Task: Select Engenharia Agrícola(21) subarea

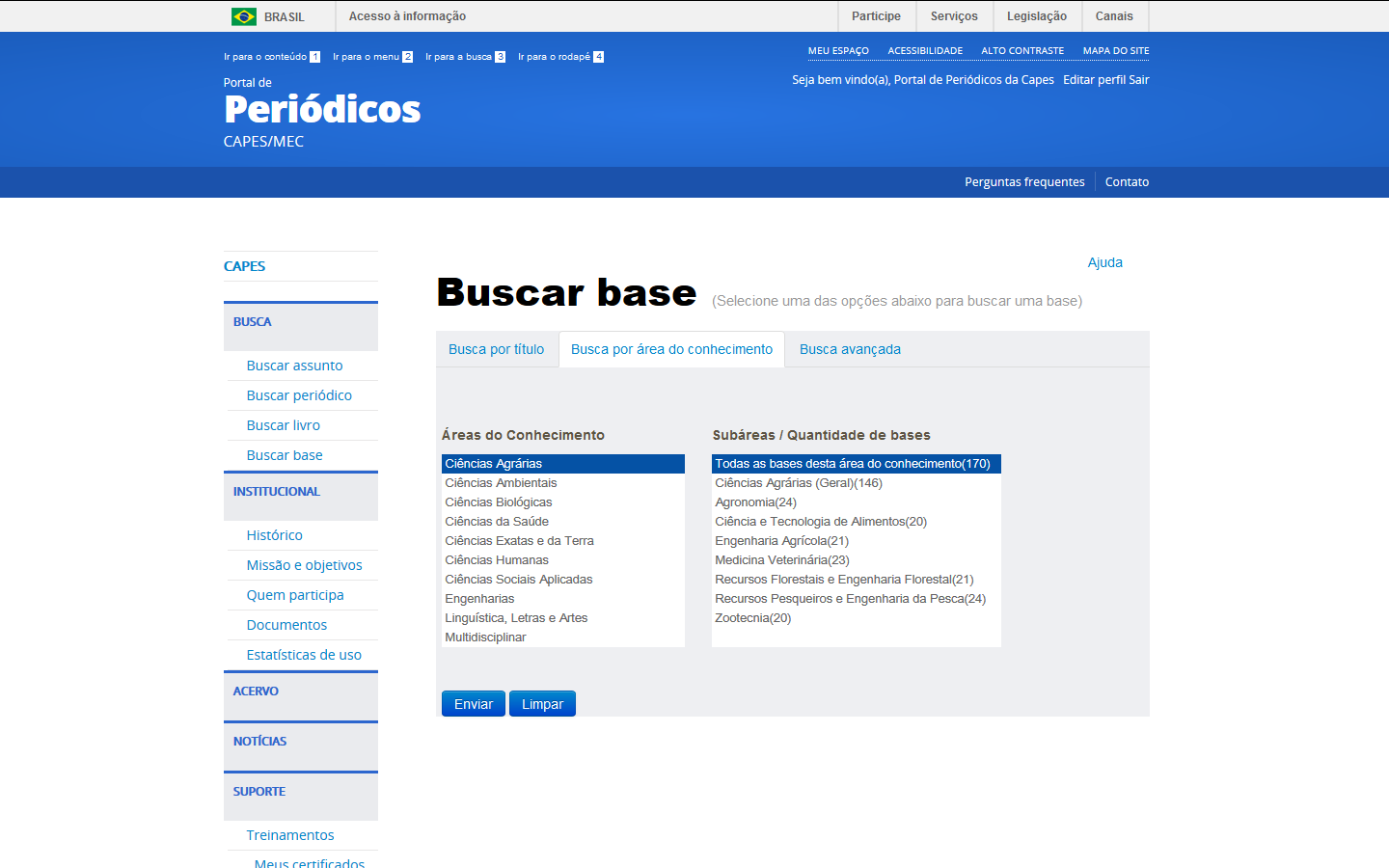Action: tap(857, 541)
